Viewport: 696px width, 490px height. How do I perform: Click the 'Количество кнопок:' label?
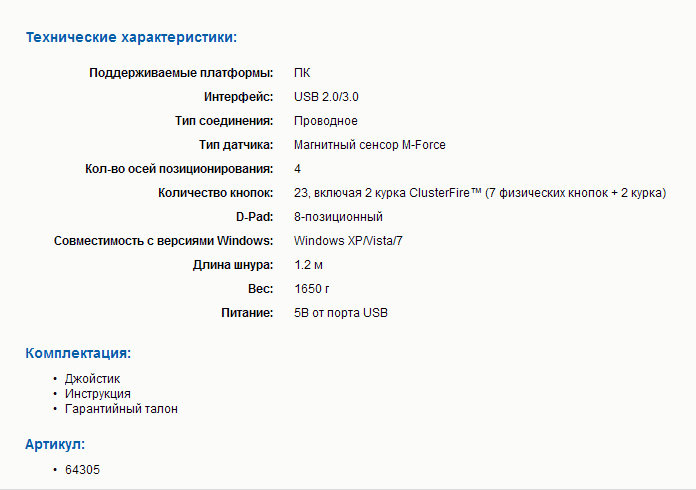pyautogui.click(x=215, y=193)
